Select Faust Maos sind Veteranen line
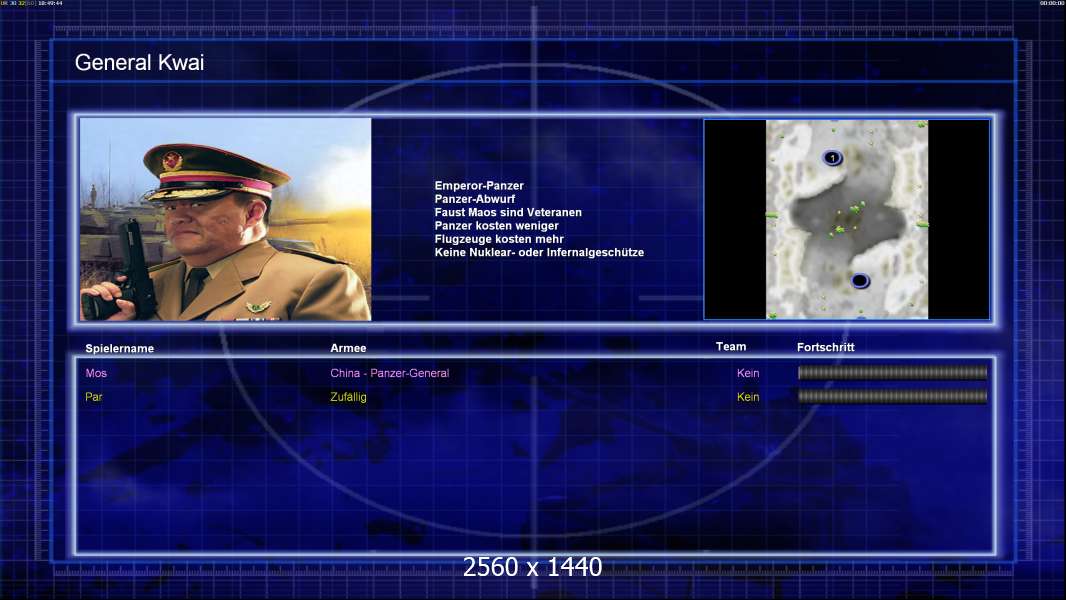The image size is (1066, 600). pyautogui.click(x=508, y=212)
